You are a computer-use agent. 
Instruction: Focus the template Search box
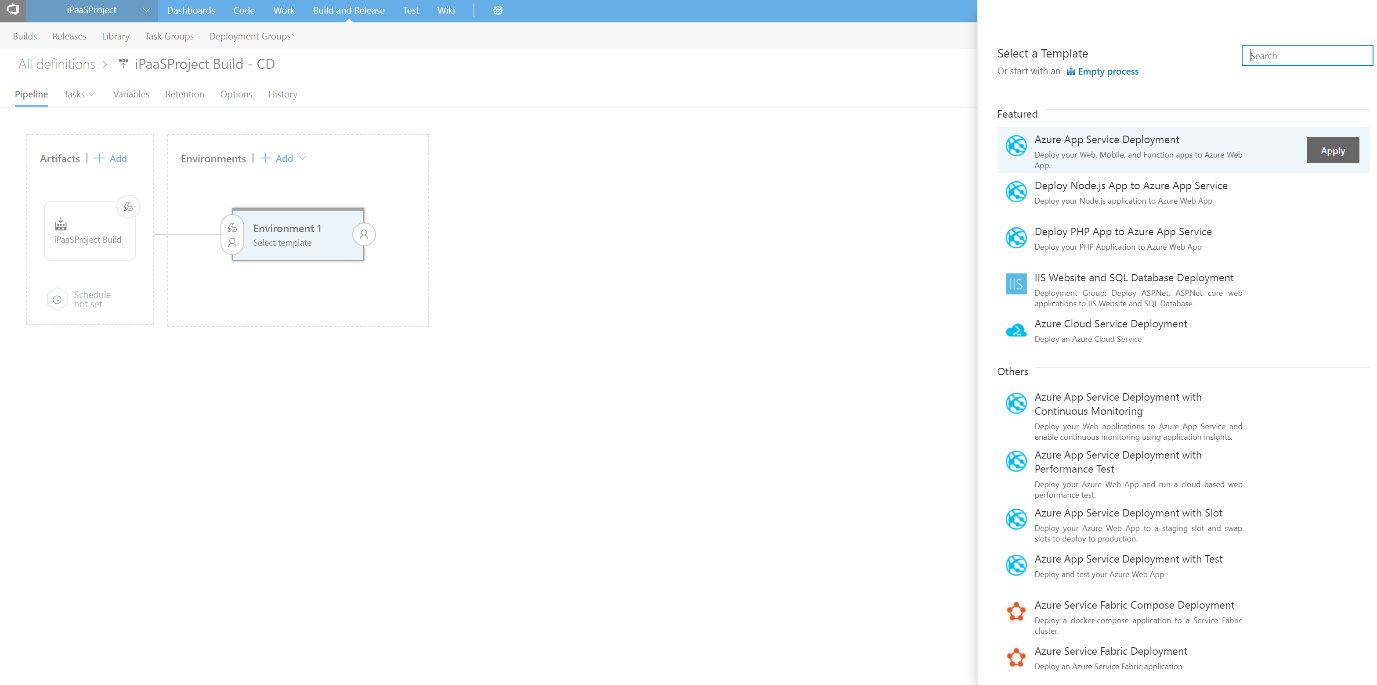1308,56
